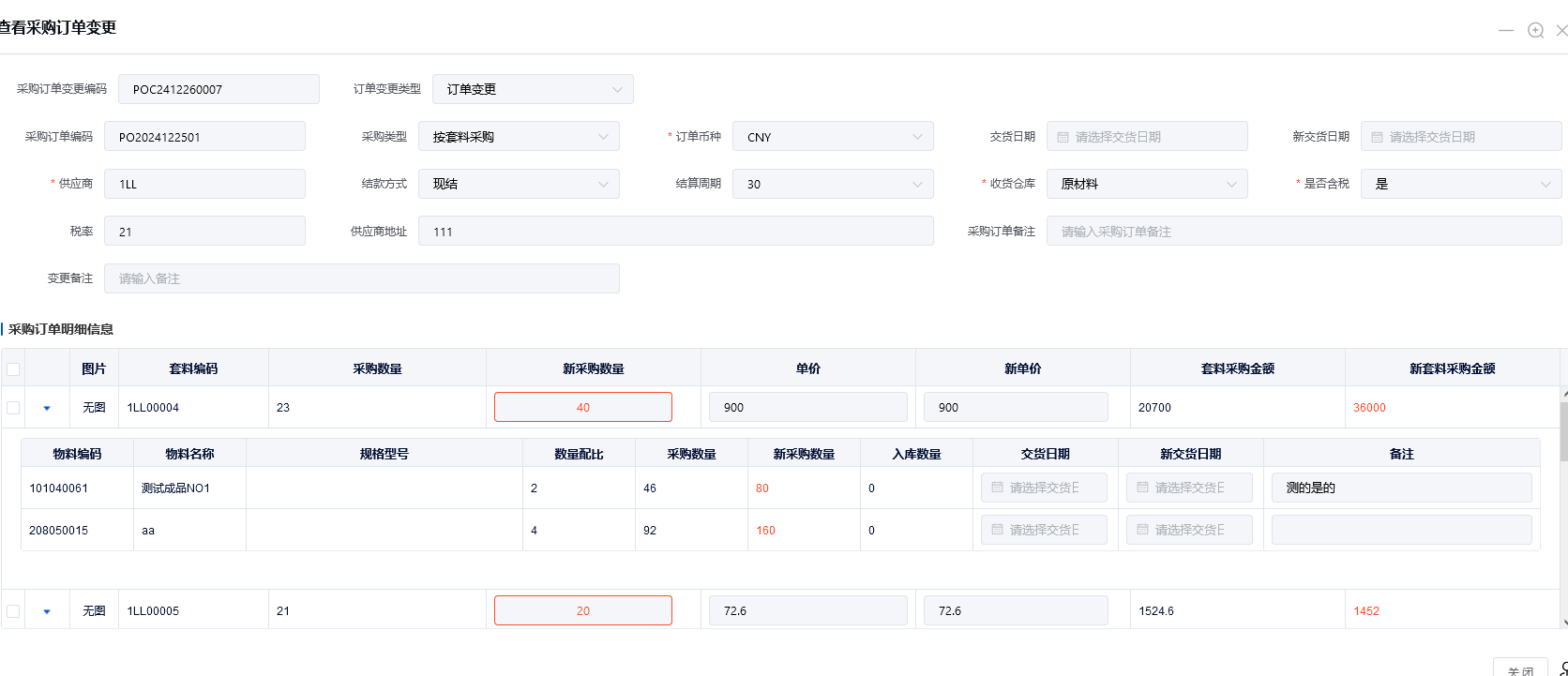This screenshot has width=1568, height=676.
Task: Click the 采购订单明细信息 section title
Action: pyautogui.click(x=61, y=329)
